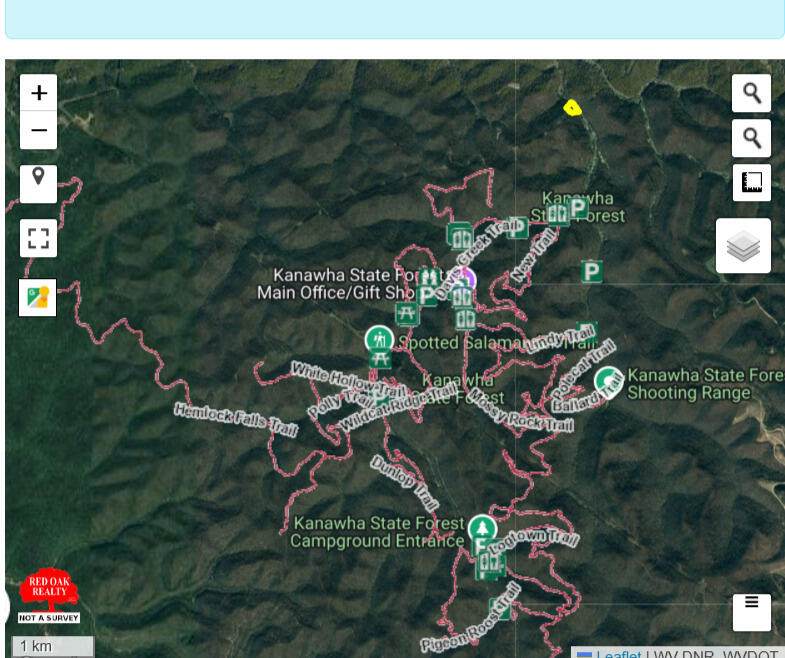Zoom out of the map
This screenshot has height=658, width=785.
[x=39, y=130]
